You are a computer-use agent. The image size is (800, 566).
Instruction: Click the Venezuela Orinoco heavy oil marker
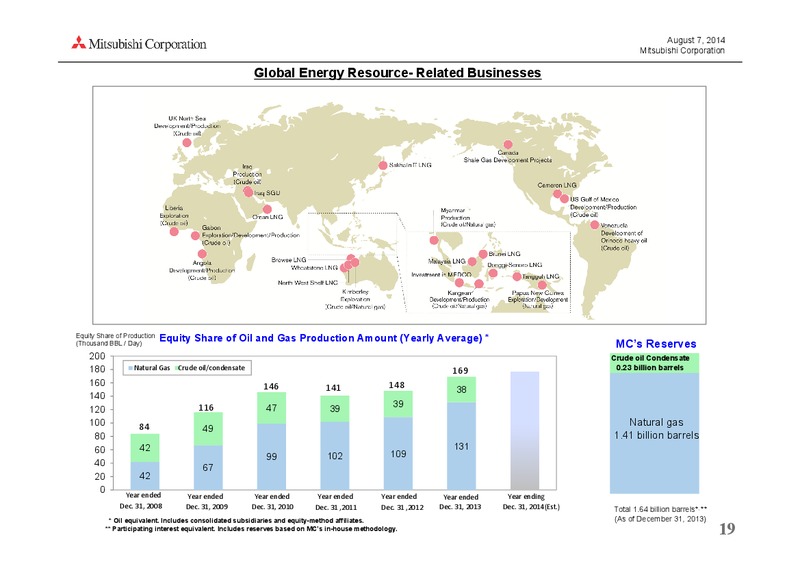coord(594,225)
